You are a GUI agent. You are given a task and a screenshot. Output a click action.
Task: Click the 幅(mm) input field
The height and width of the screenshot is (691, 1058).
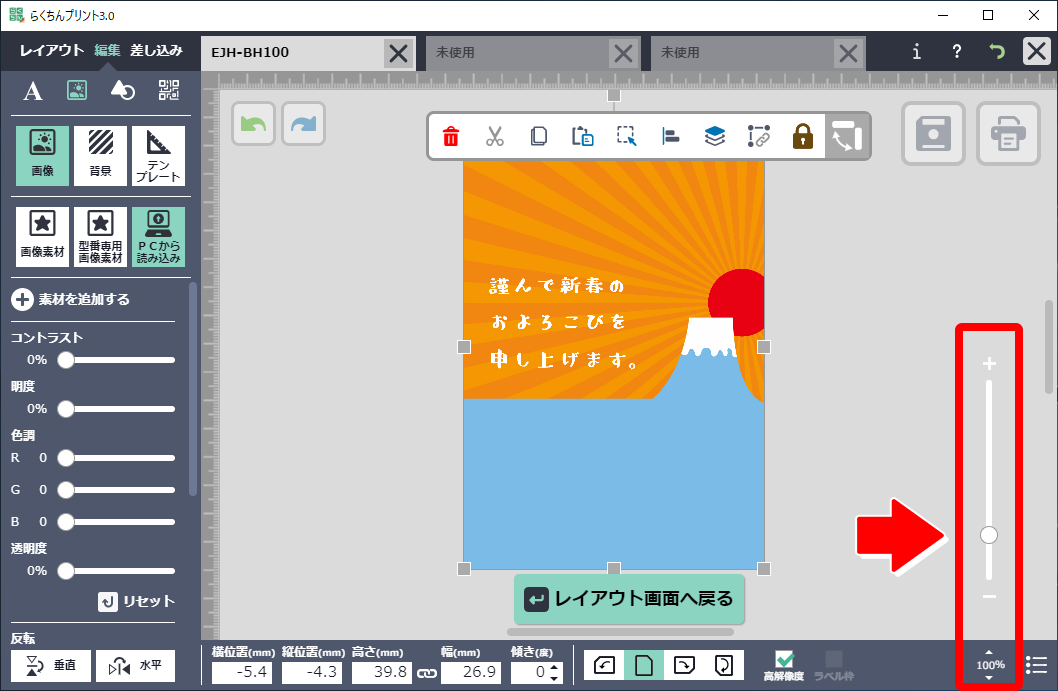[471, 672]
